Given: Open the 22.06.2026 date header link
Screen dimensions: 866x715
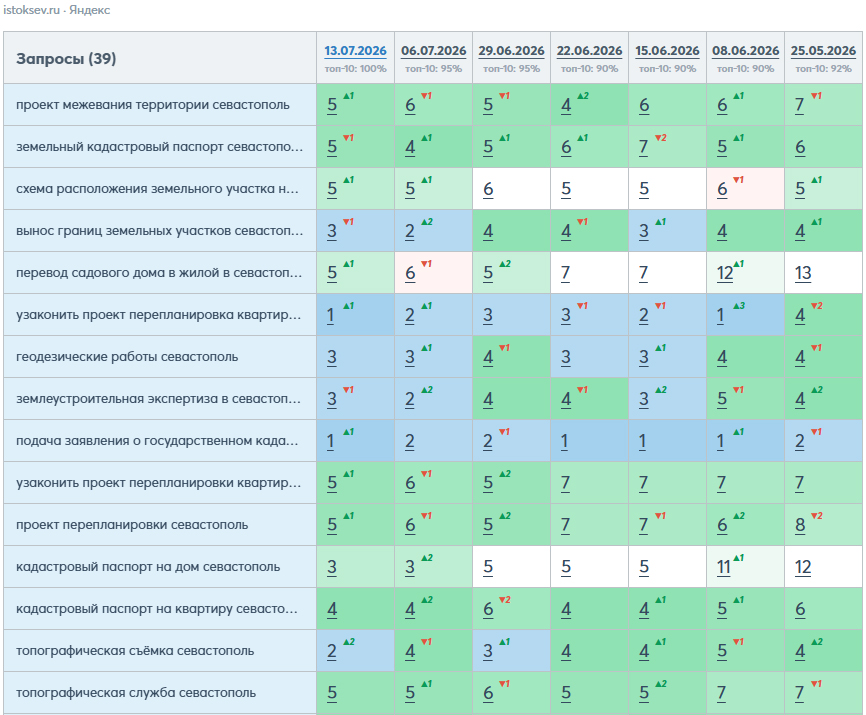Looking at the screenshot, I should tap(589, 51).
